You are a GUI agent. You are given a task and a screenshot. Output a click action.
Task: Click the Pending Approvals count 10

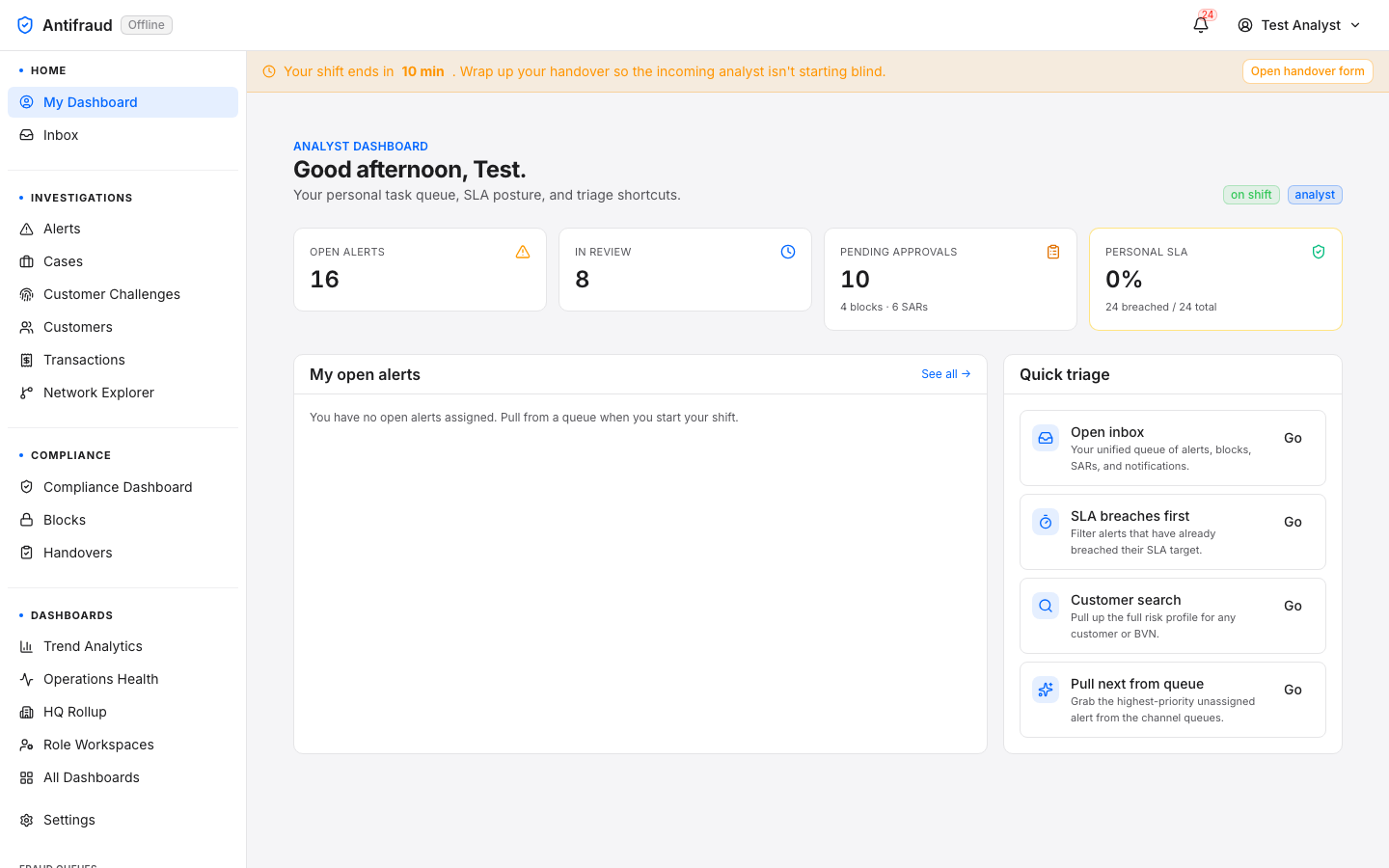click(855, 280)
